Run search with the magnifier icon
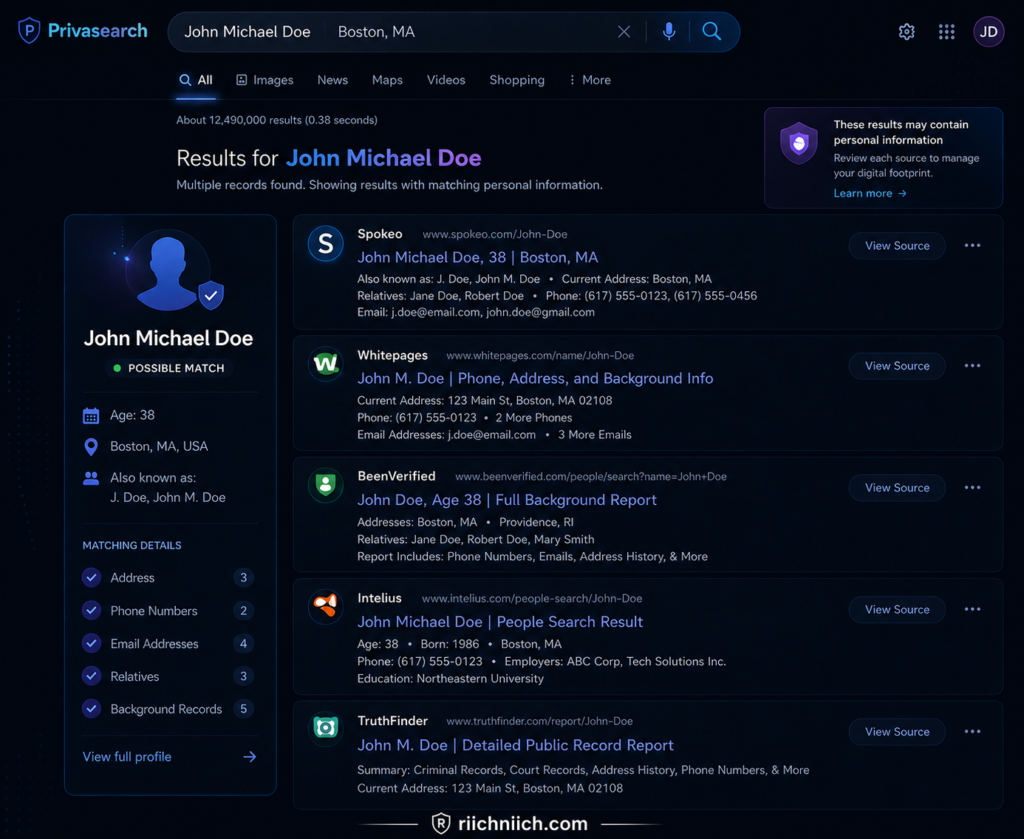Image resolution: width=1024 pixels, height=839 pixels. tap(711, 31)
